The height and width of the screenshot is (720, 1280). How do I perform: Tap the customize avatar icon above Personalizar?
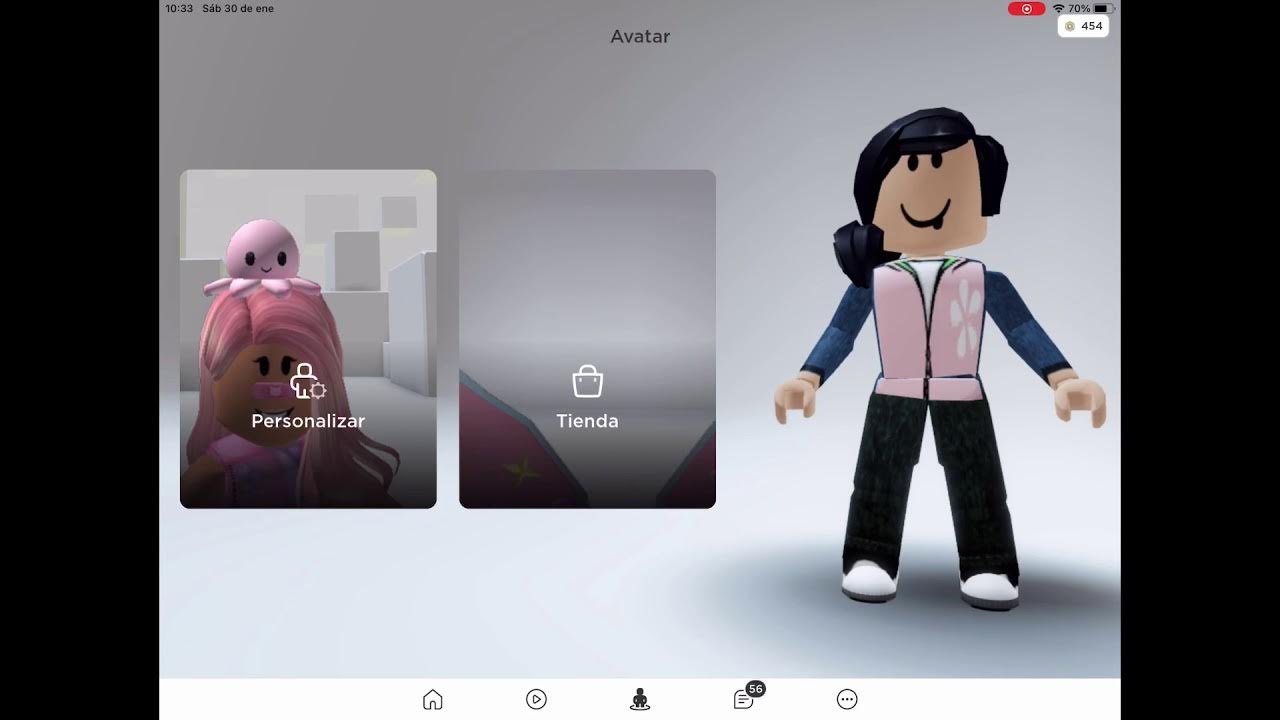point(307,382)
